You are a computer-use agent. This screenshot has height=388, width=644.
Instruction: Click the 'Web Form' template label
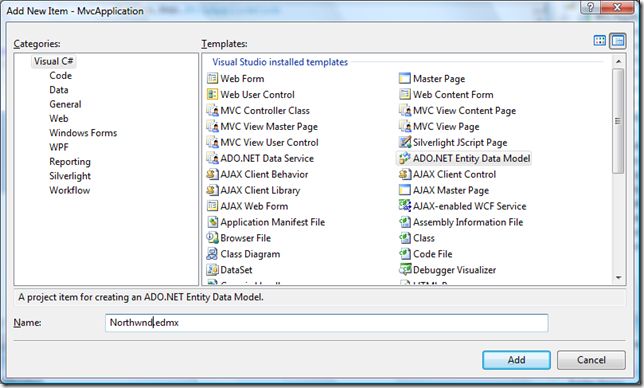pyautogui.click(x=242, y=78)
